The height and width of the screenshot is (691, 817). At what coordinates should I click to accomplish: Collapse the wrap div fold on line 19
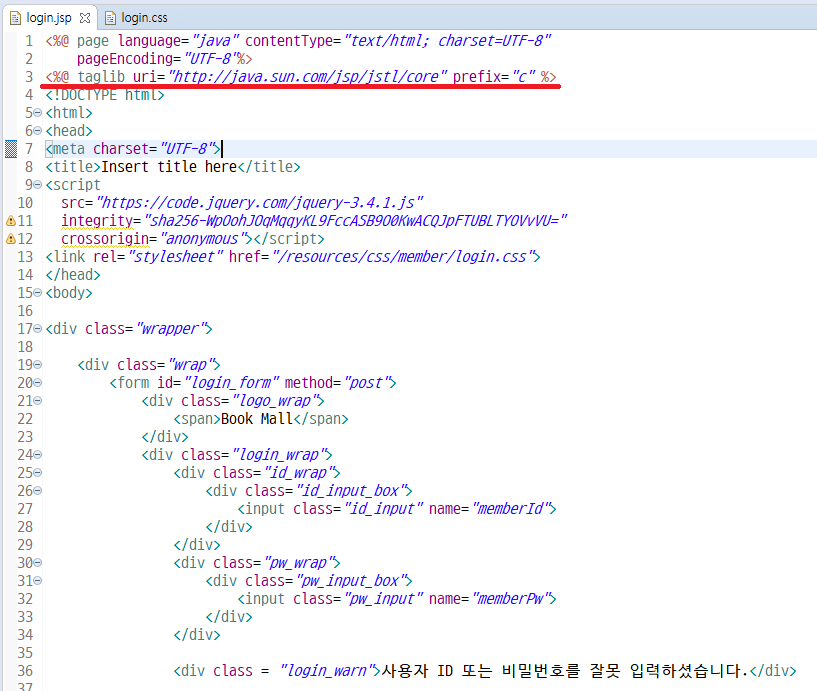point(38,365)
